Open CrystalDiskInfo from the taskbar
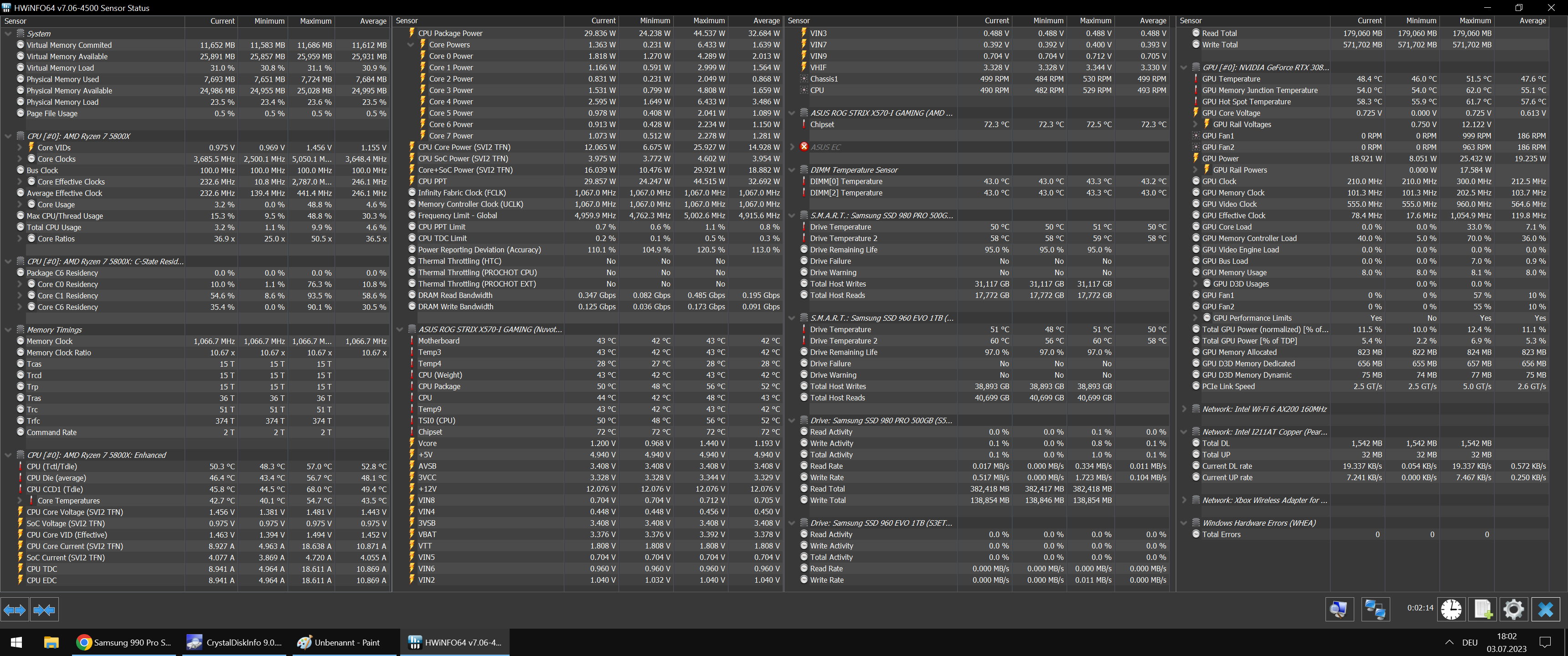1568x656 pixels. tap(234, 643)
